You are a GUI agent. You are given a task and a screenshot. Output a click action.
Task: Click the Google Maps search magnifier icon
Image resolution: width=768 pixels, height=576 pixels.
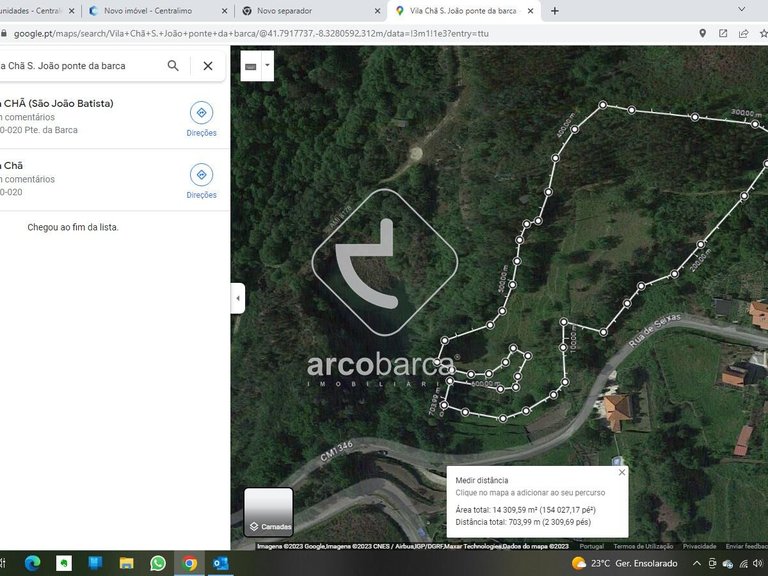pos(173,66)
